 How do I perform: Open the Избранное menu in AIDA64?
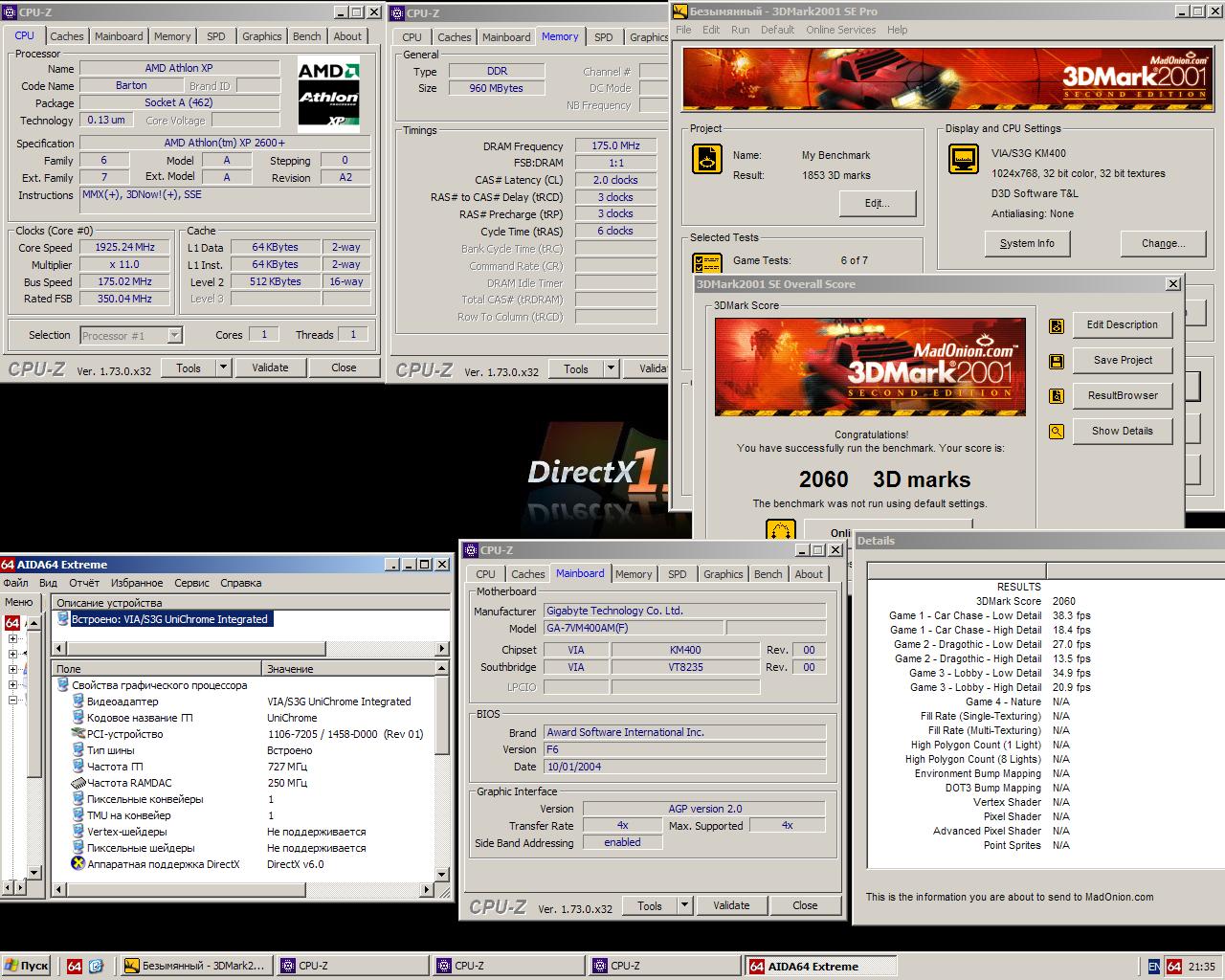pyautogui.click(x=137, y=583)
